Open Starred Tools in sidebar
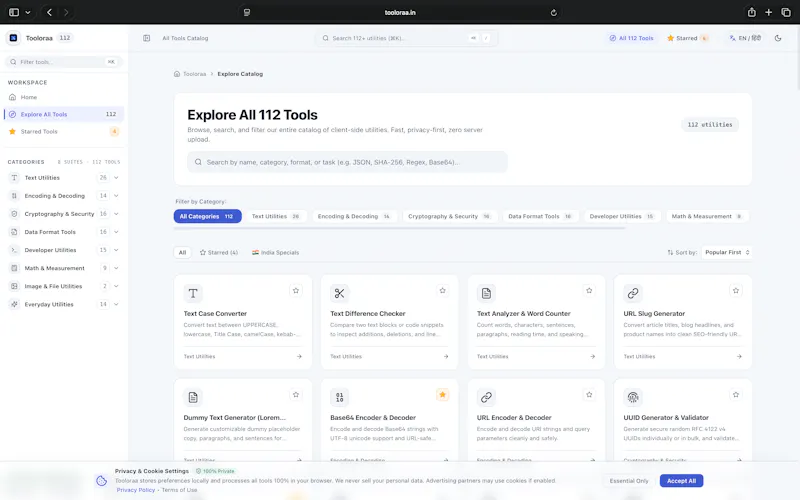Screen dimensions: 800x500 [x=64, y=132]
